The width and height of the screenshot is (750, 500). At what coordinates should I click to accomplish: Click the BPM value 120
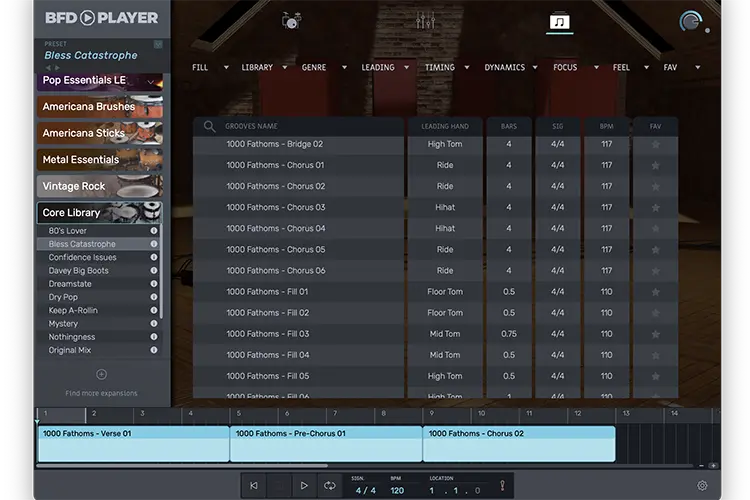pyautogui.click(x=397, y=490)
